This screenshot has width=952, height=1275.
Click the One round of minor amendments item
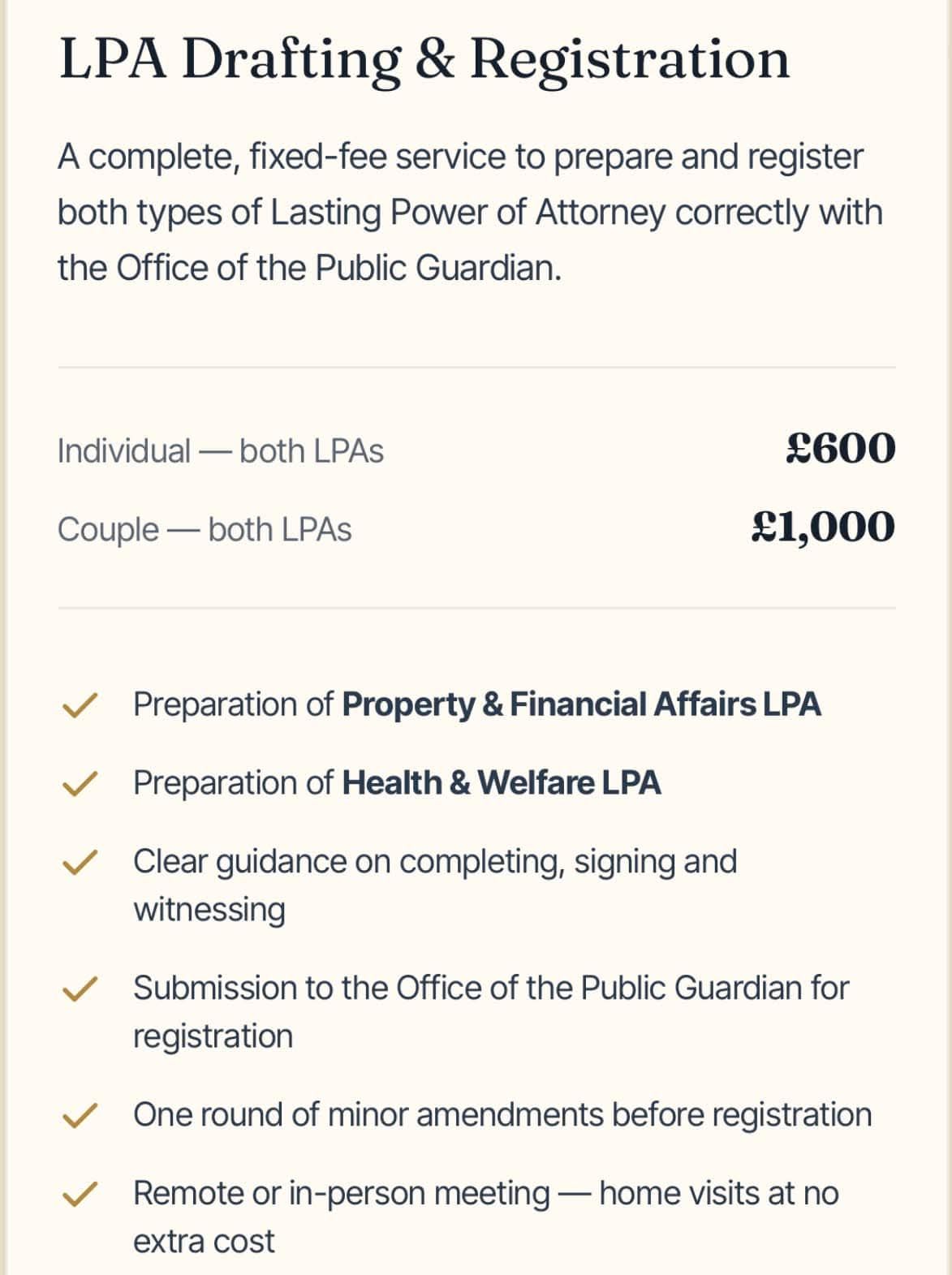click(502, 1115)
